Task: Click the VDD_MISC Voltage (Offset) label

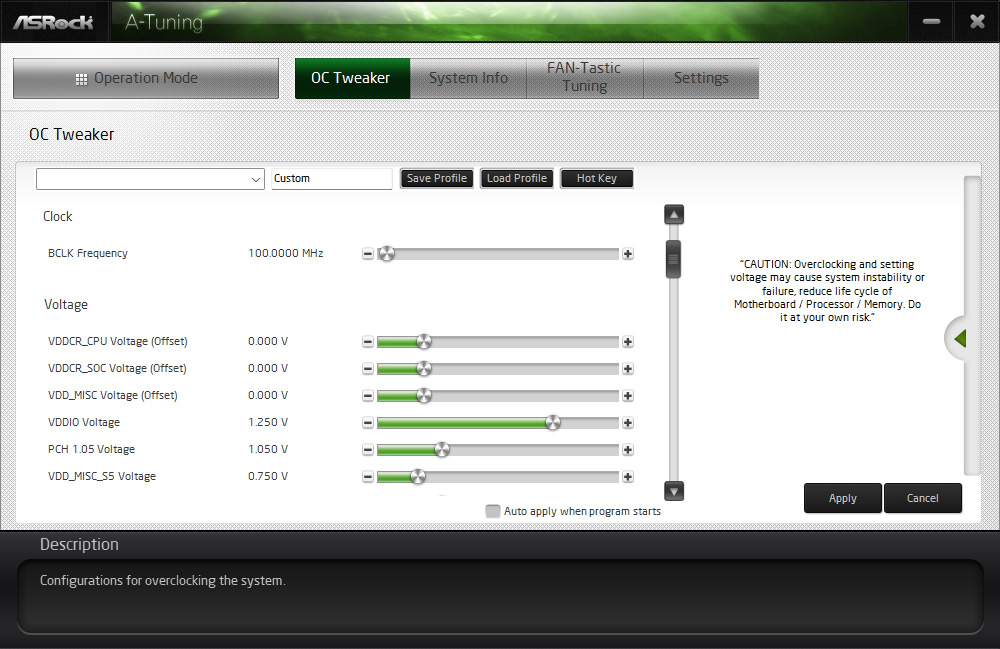Action: pos(113,395)
